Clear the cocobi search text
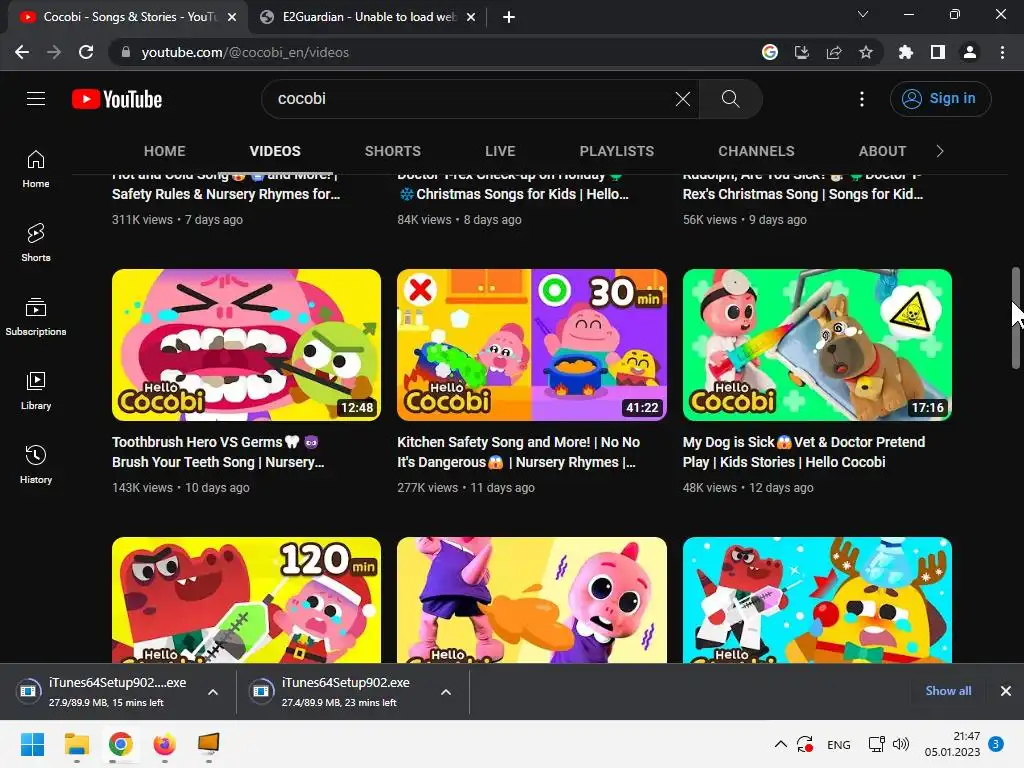This screenshot has height=768, width=1024. click(x=682, y=99)
